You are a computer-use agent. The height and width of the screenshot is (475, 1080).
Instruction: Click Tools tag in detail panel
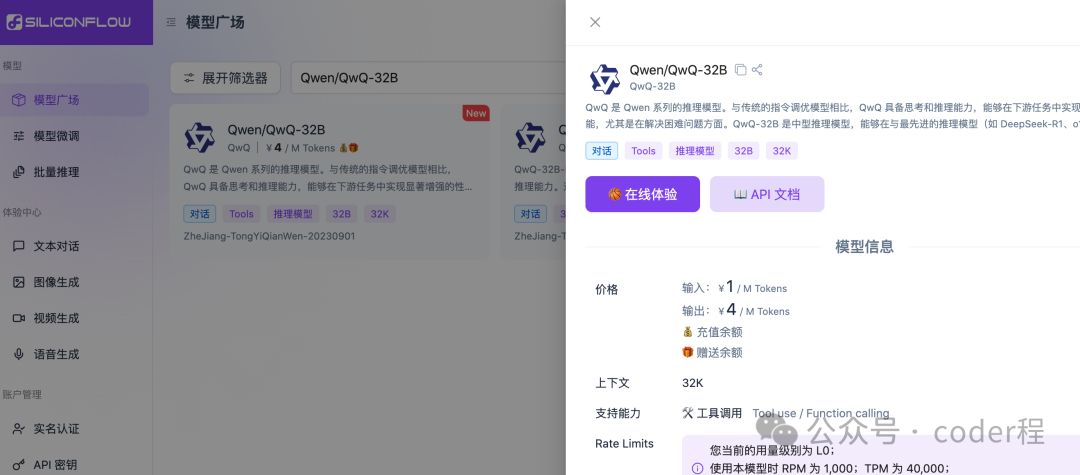point(644,151)
